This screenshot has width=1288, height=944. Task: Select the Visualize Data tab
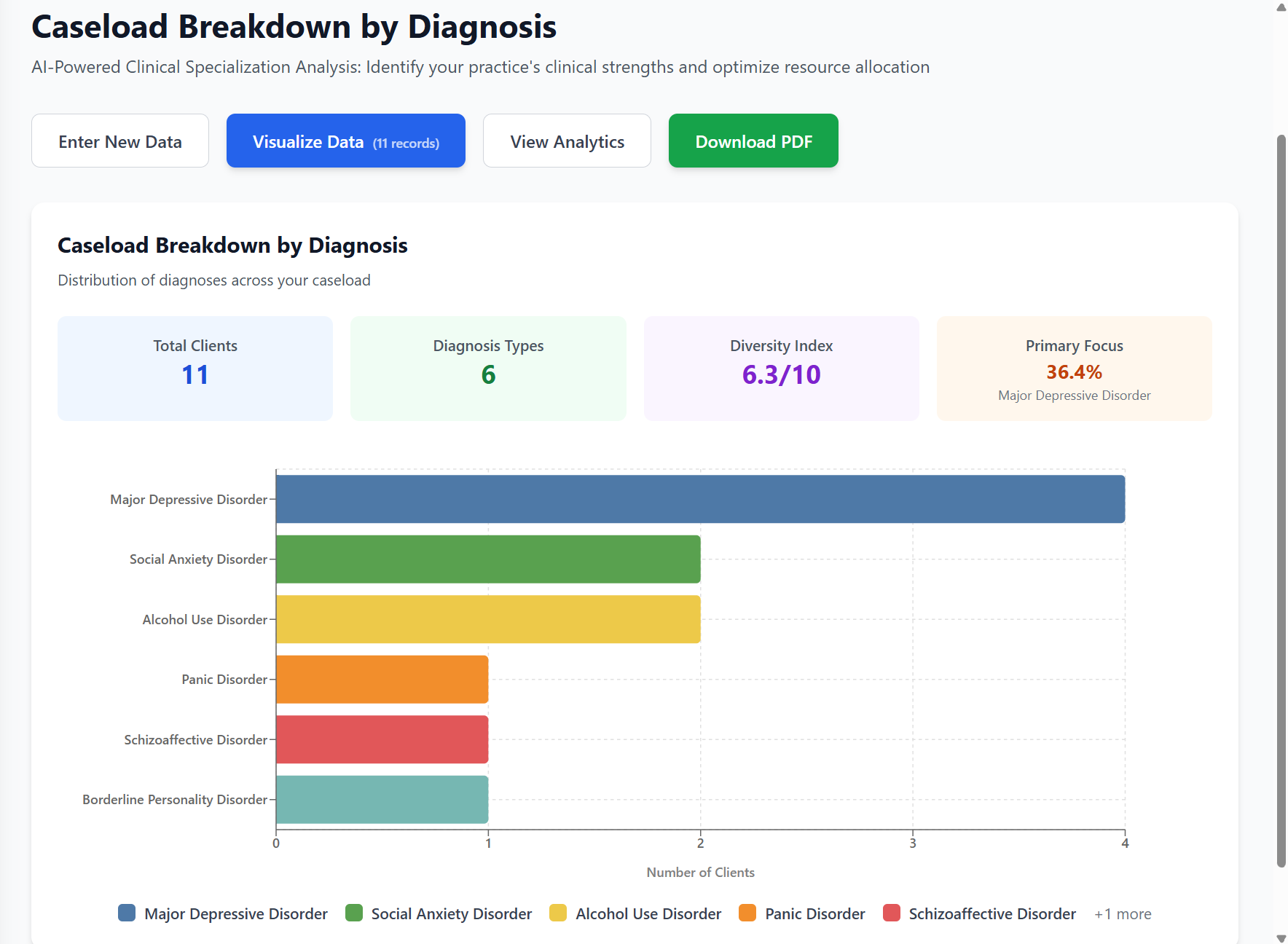345,141
